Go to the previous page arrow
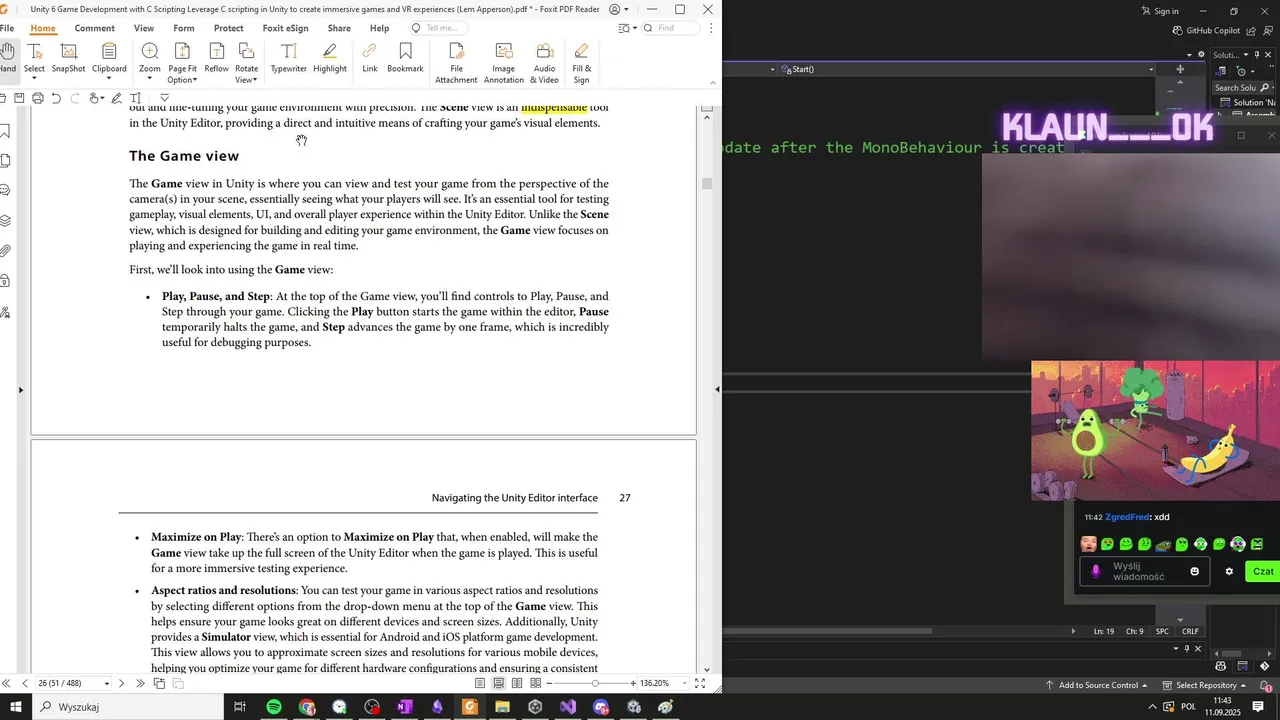 tap(25, 683)
